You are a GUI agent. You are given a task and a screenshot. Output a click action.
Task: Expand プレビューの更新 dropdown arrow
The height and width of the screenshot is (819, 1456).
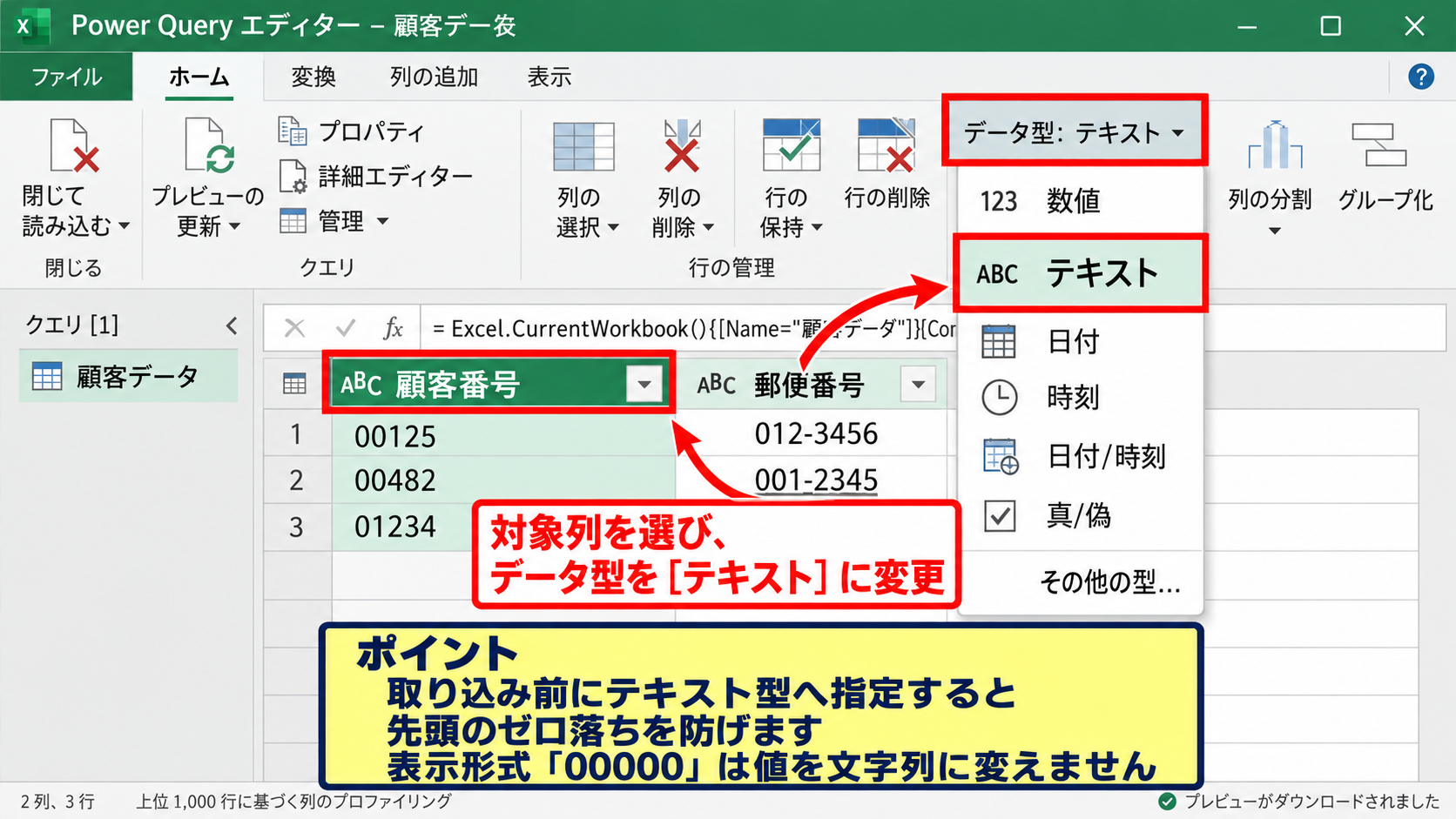point(234,227)
